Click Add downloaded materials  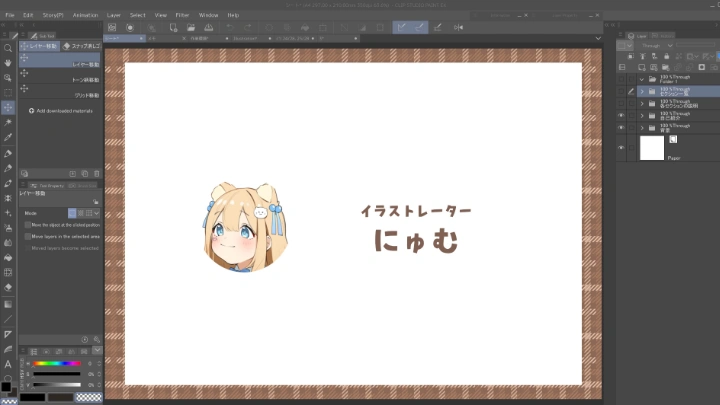[61, 111]
